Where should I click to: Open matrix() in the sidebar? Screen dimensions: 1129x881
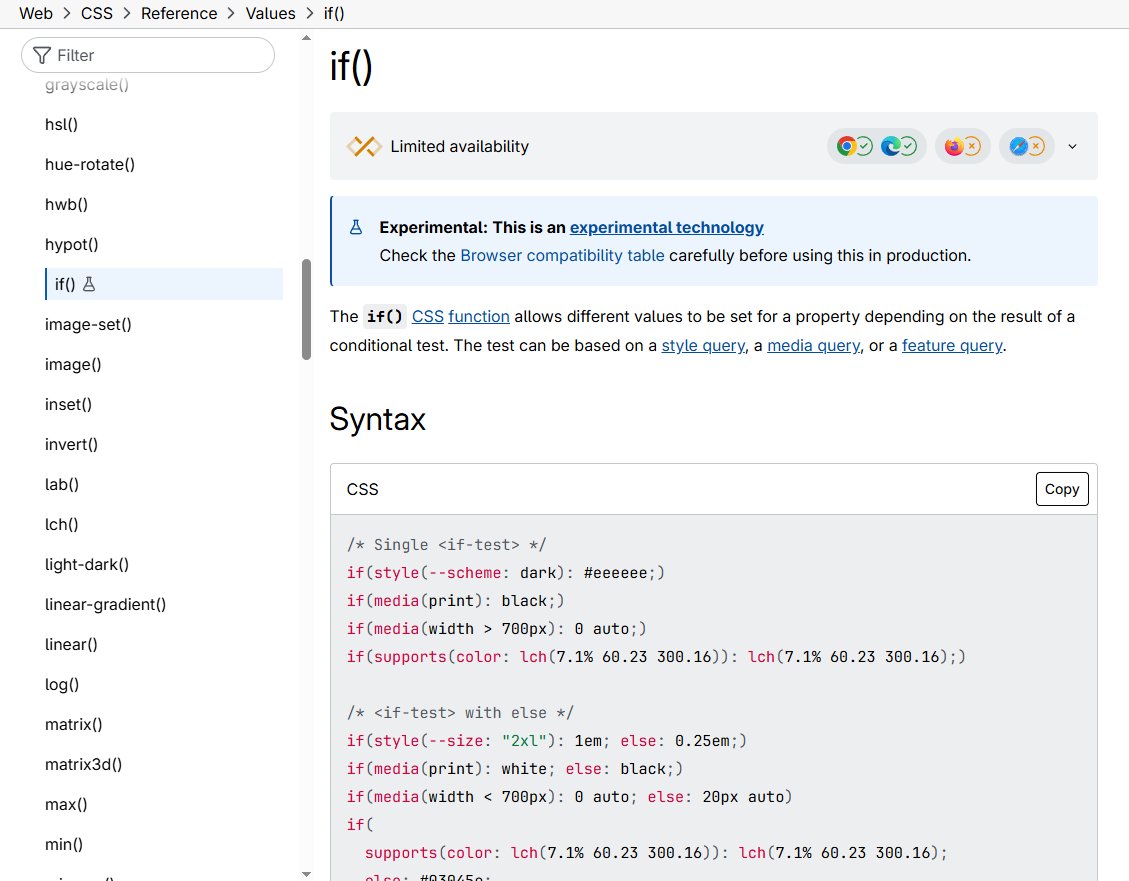73,724
